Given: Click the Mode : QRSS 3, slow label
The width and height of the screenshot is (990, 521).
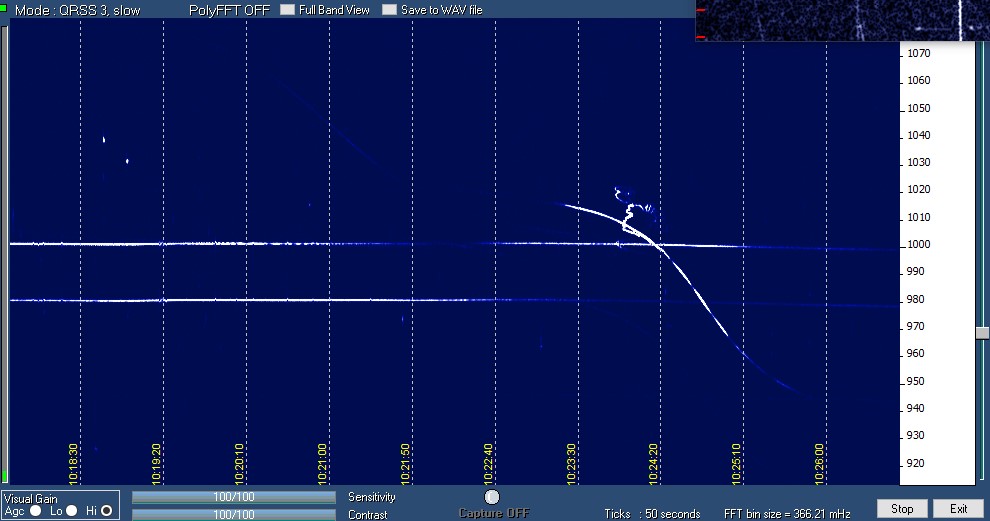Looking at the screenshot, I should pos(78,10).
